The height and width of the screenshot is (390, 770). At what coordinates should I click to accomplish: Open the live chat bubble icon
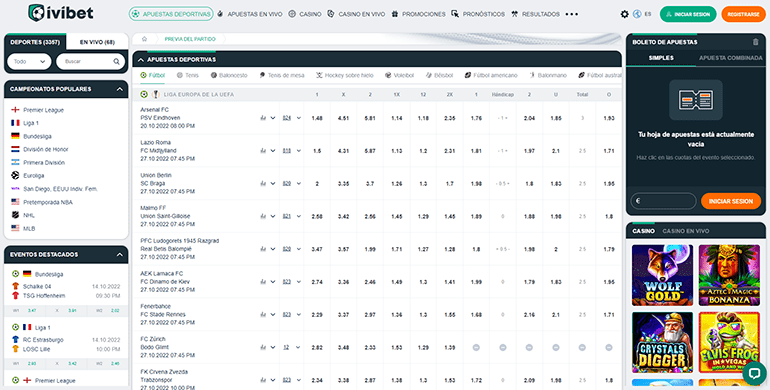[x=754, y=373]
